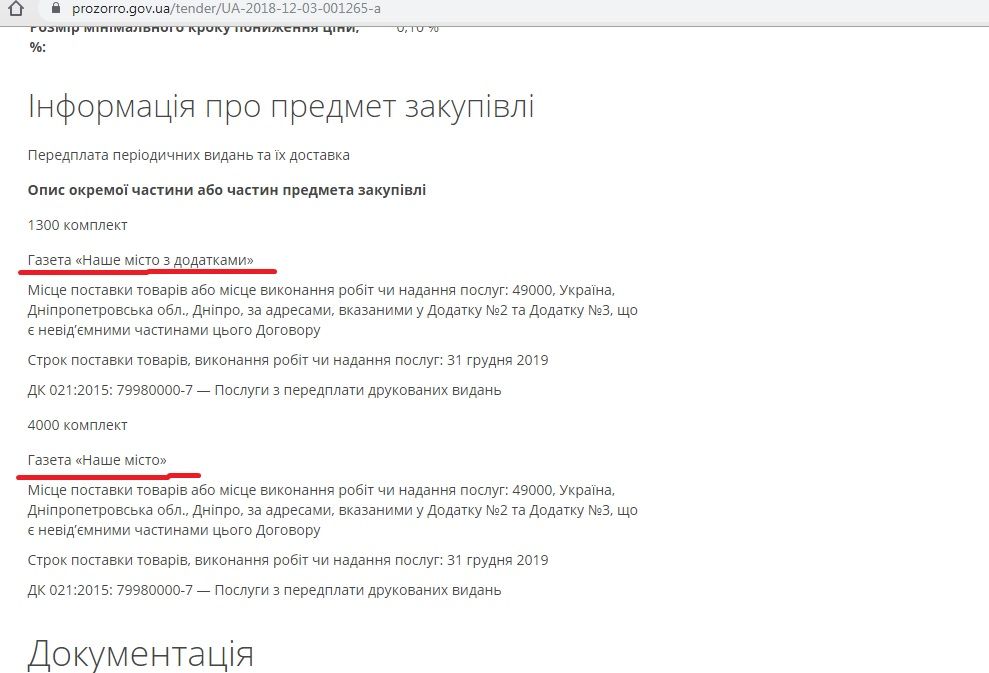Click bold label 'Опис окремої частини або частин'

[x=227, y=190]
